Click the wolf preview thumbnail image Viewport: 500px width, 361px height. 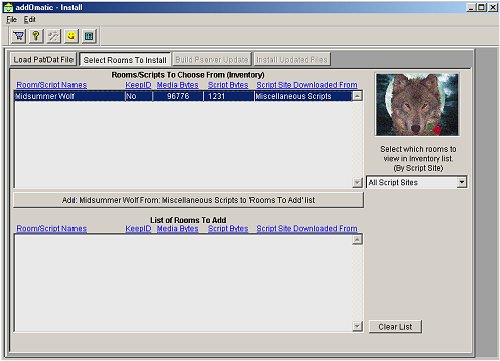pos(417,104)
